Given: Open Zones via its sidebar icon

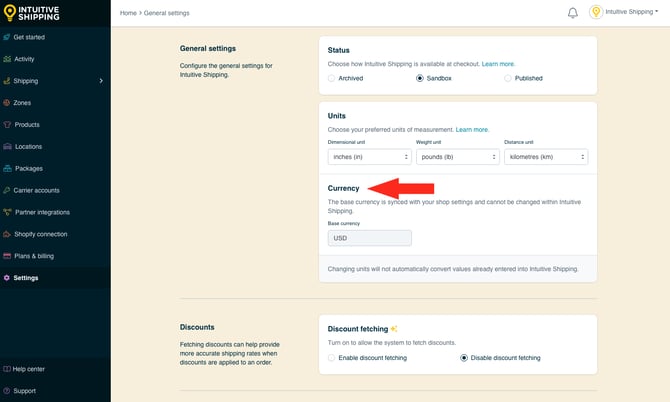Looking at the screenshot, I should [x=8, y=103].
